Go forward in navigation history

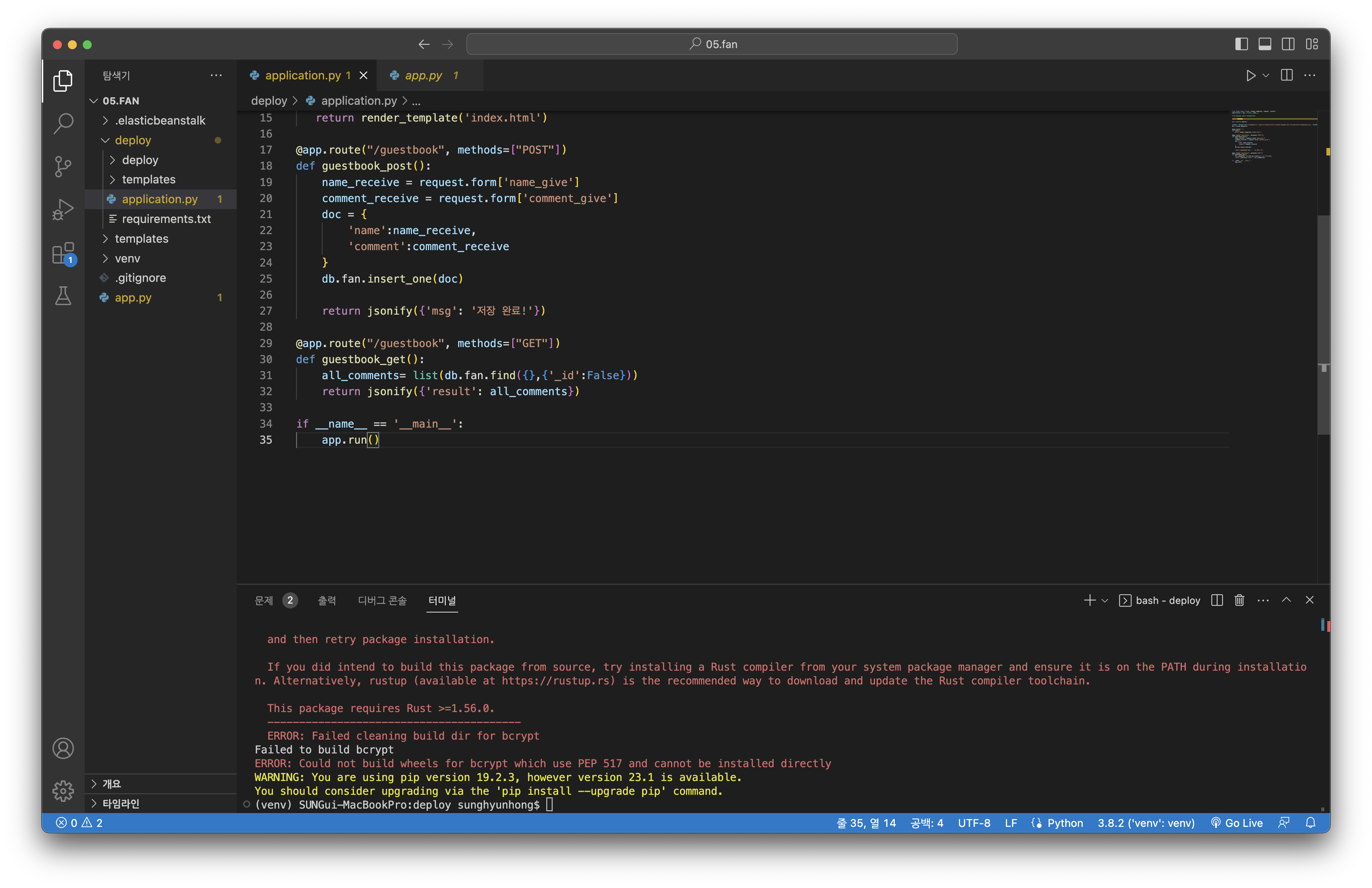click(448, 44)
